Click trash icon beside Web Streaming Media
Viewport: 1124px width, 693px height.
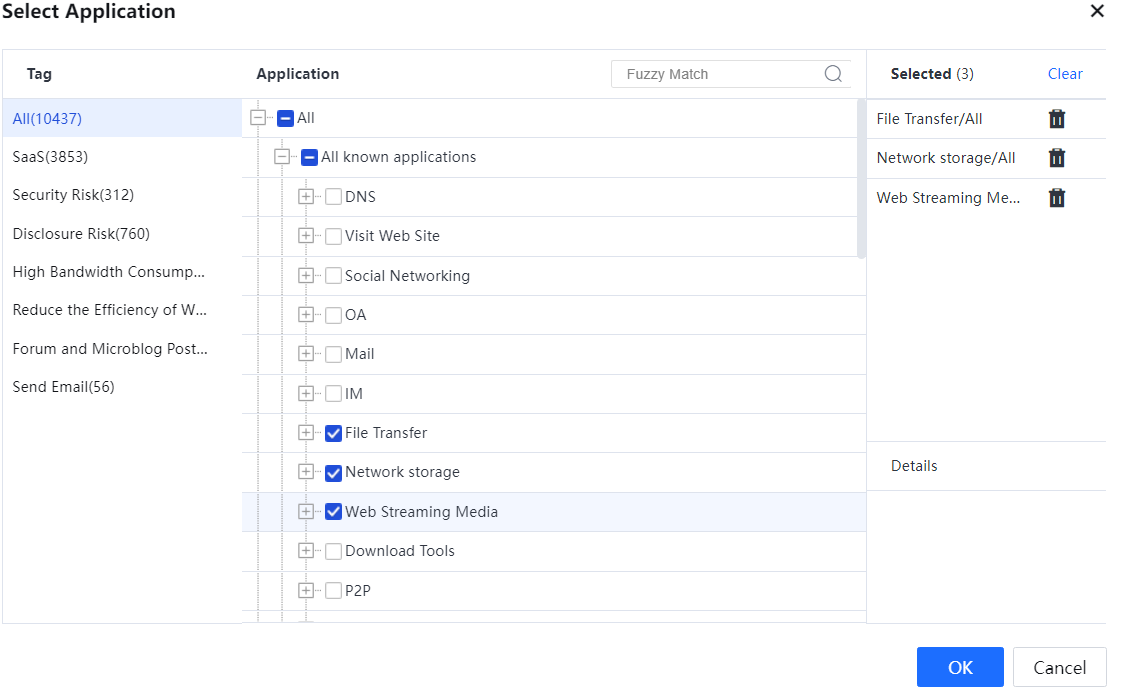[1057, 198]
